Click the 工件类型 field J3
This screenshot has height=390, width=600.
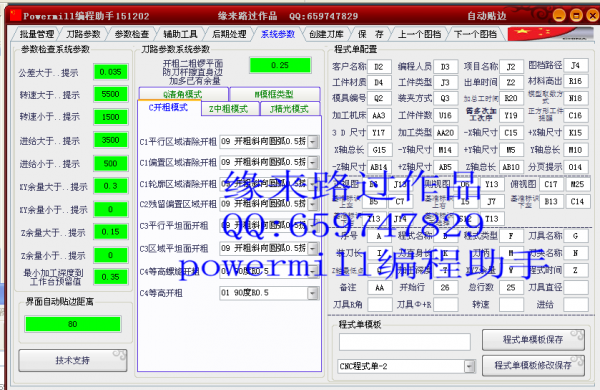tap(445, 82)
